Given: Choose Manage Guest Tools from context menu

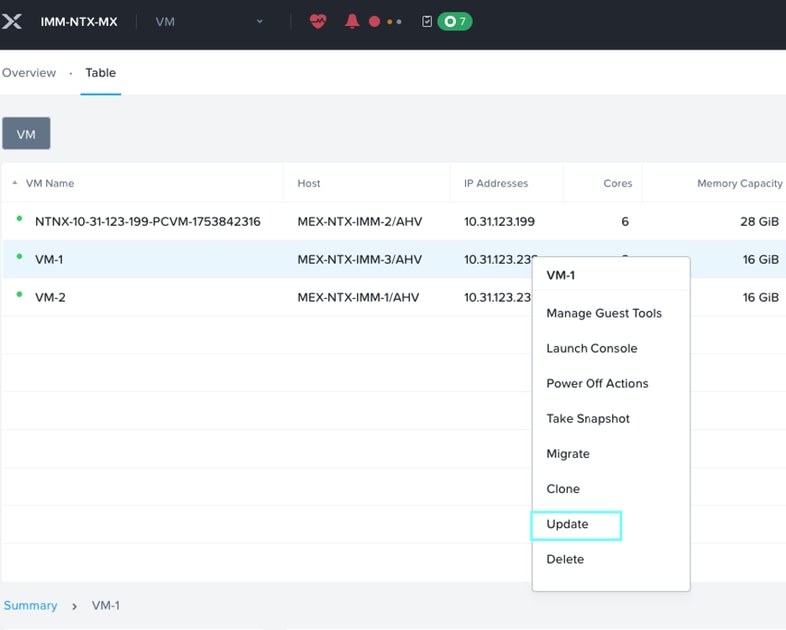Looking at the screenshot, I should [x=604, y=313].
